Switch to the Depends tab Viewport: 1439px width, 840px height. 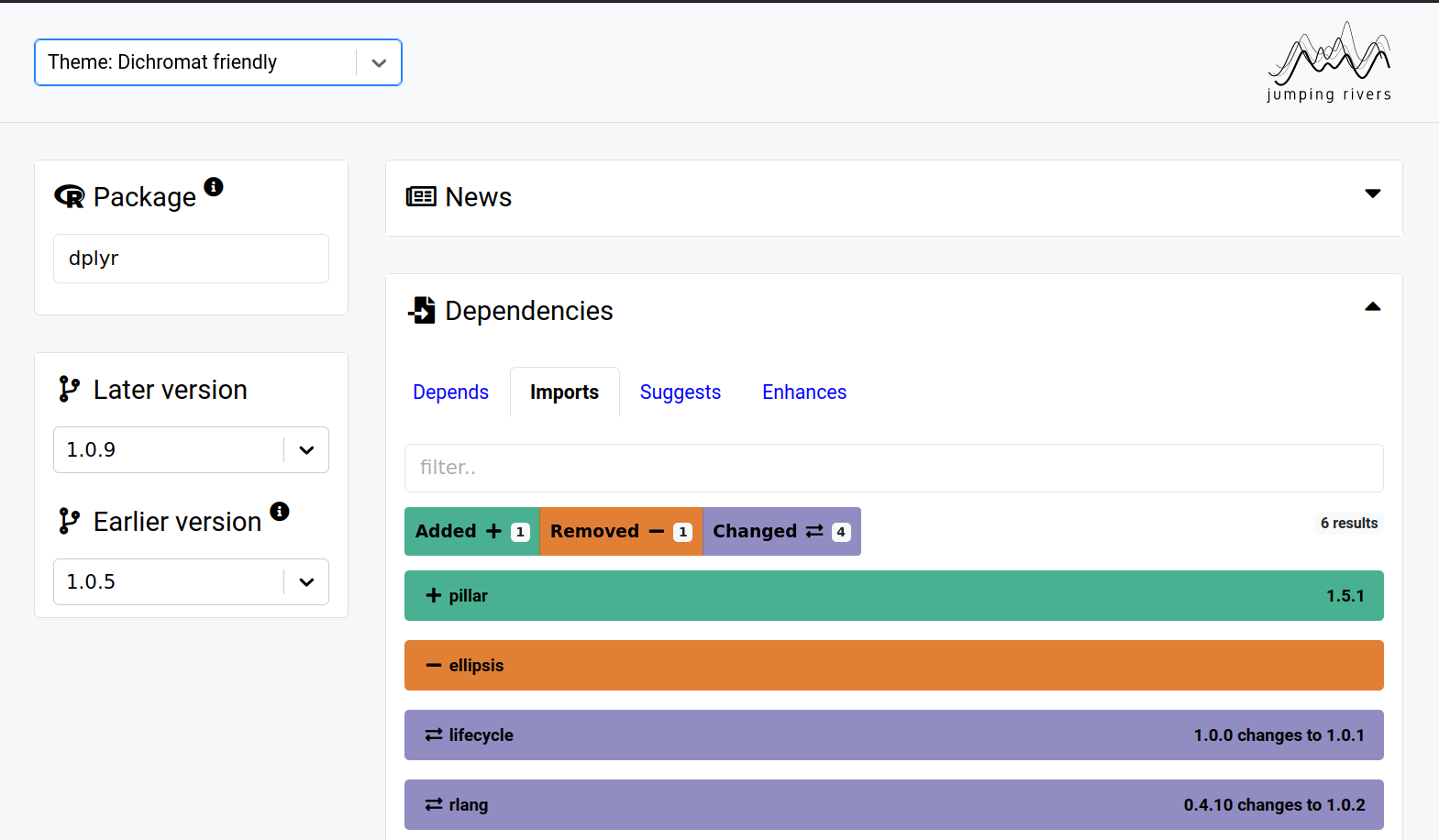(x=450, y=392)
